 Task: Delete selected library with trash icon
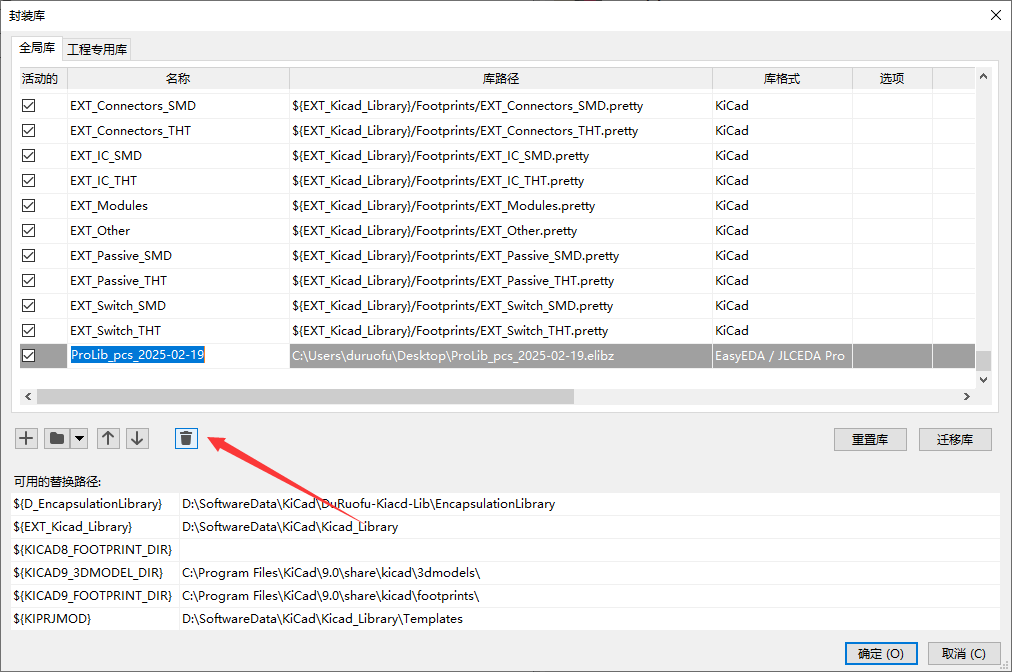186,438
